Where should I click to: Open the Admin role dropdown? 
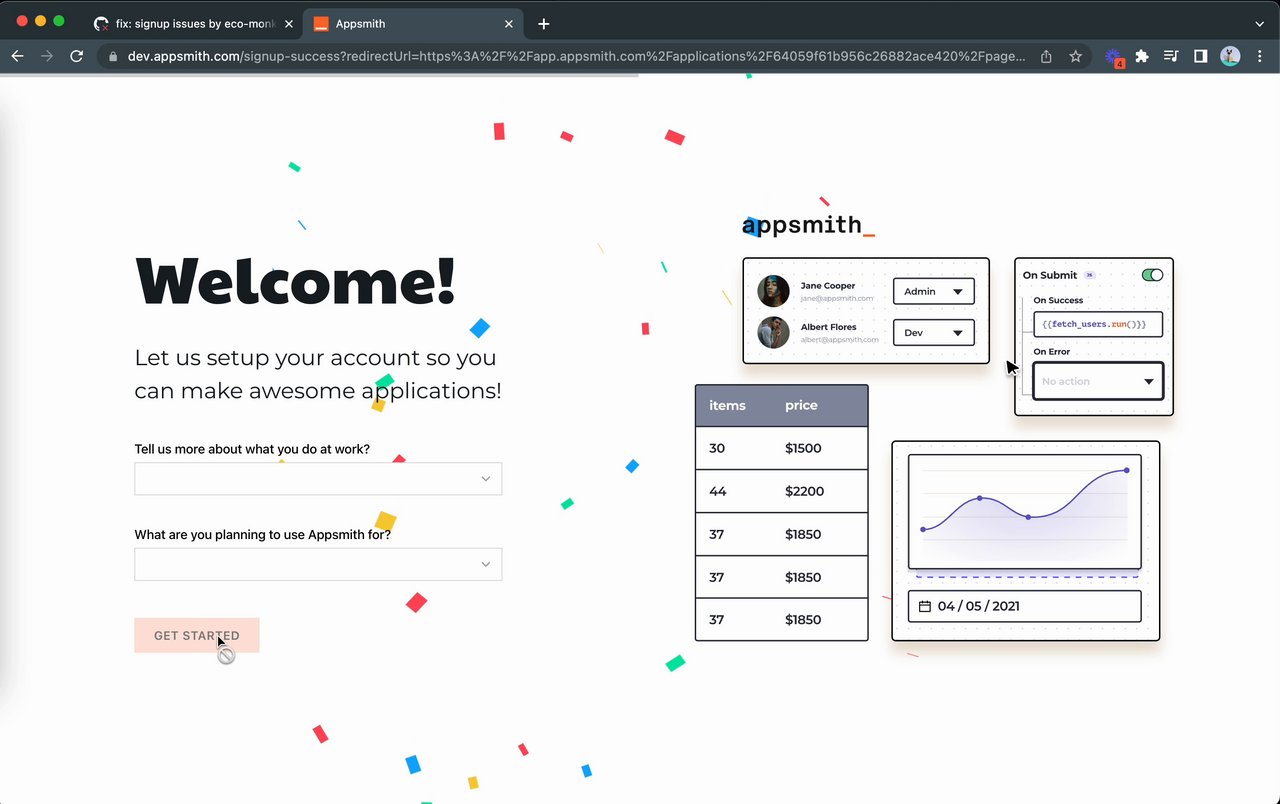pyautogui.click(x=933, y=291)
